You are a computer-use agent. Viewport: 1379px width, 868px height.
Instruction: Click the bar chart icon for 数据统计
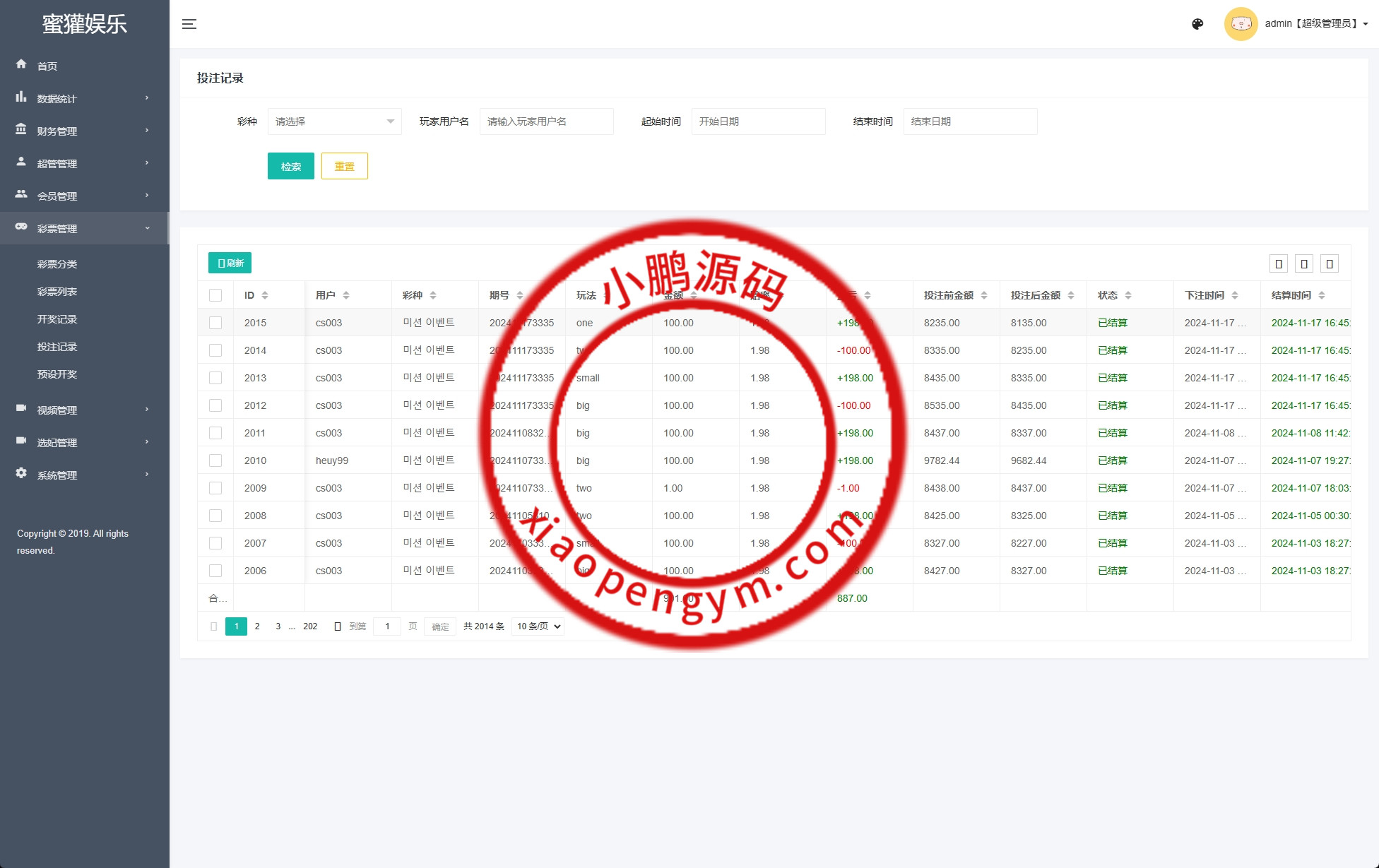point(21,97)
